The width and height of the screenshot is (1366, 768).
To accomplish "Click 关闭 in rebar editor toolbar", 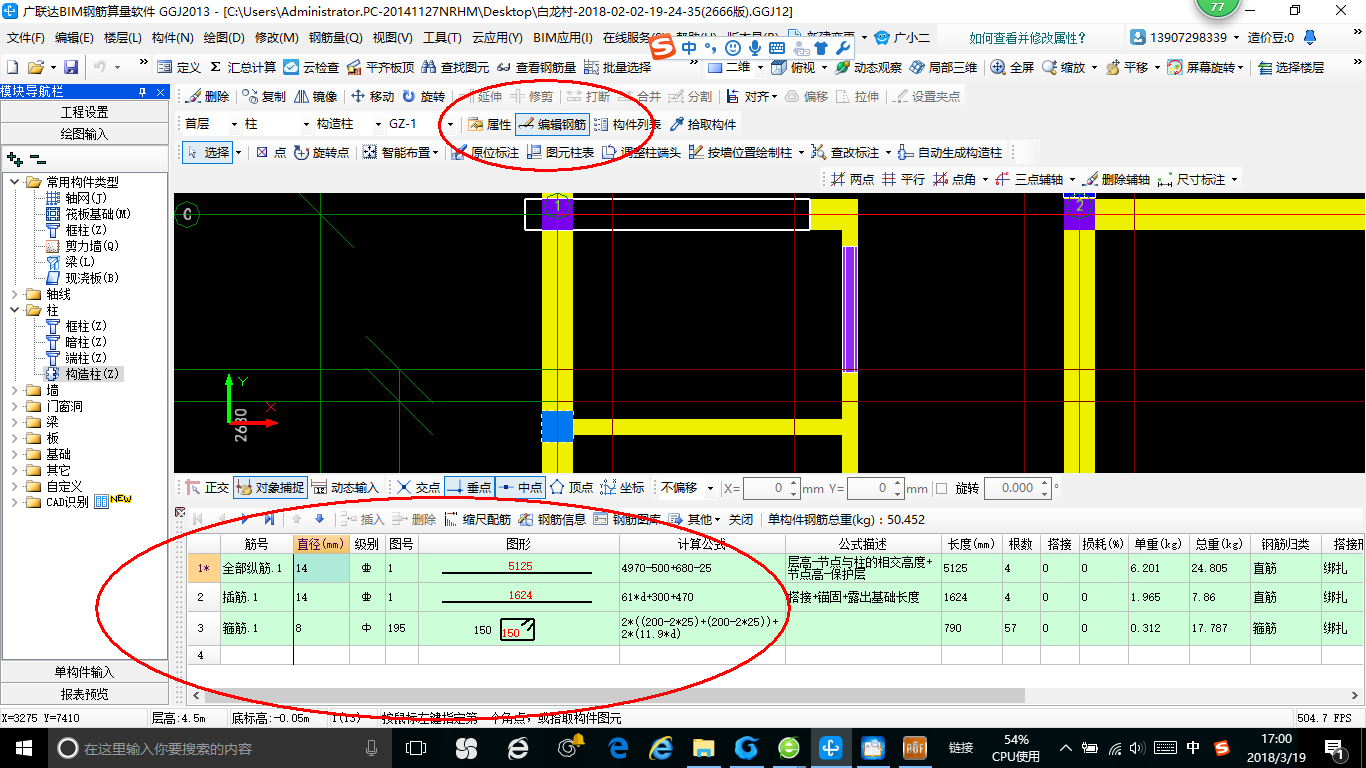I will 741,519.
